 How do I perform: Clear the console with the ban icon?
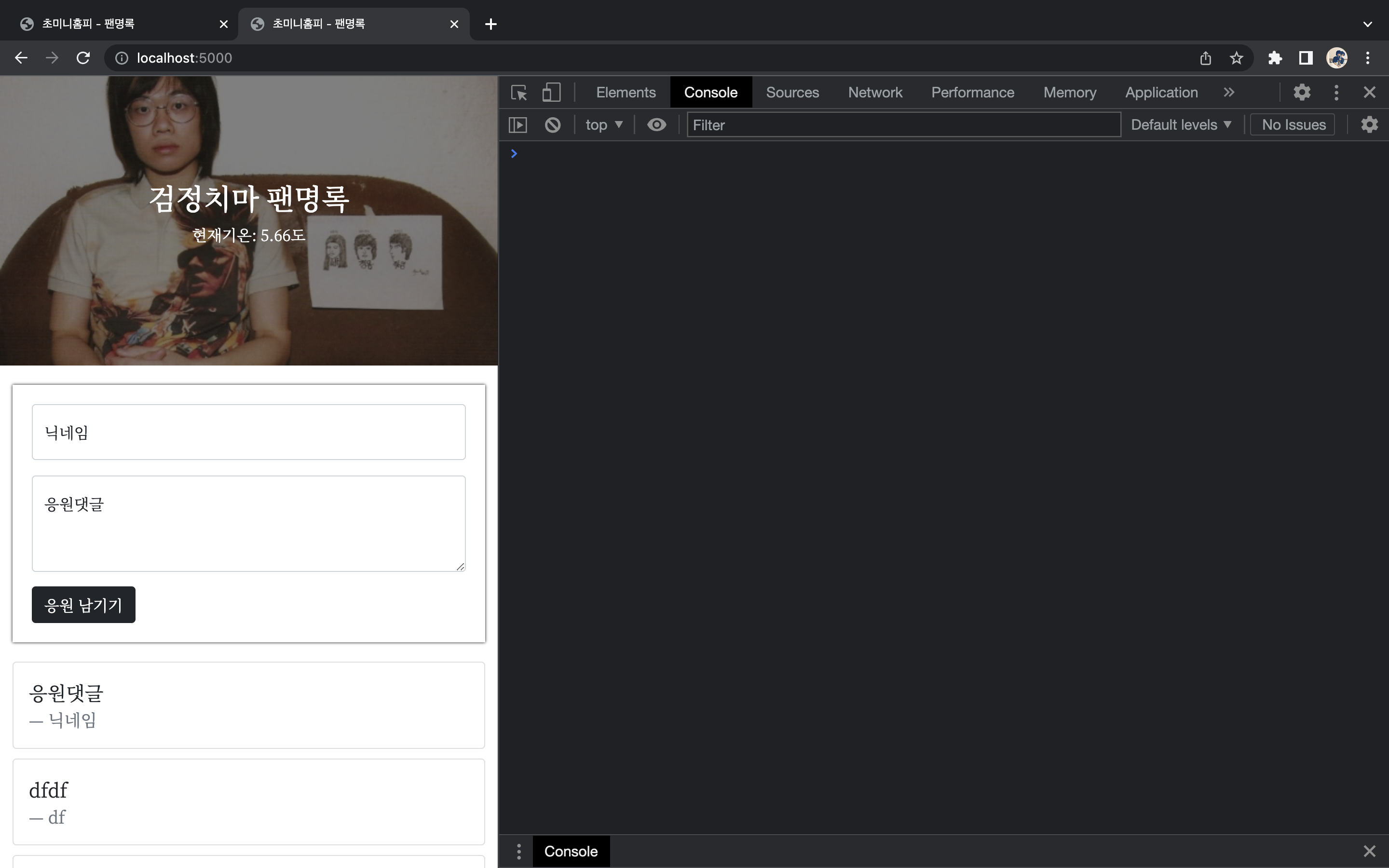pyautogui.click(x=553, y=124)
